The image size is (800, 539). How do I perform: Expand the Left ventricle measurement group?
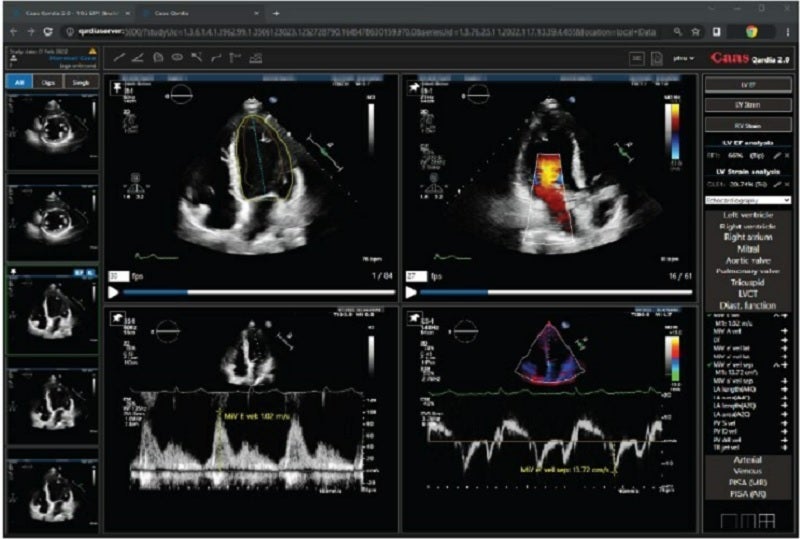click(x=748, y=217)
